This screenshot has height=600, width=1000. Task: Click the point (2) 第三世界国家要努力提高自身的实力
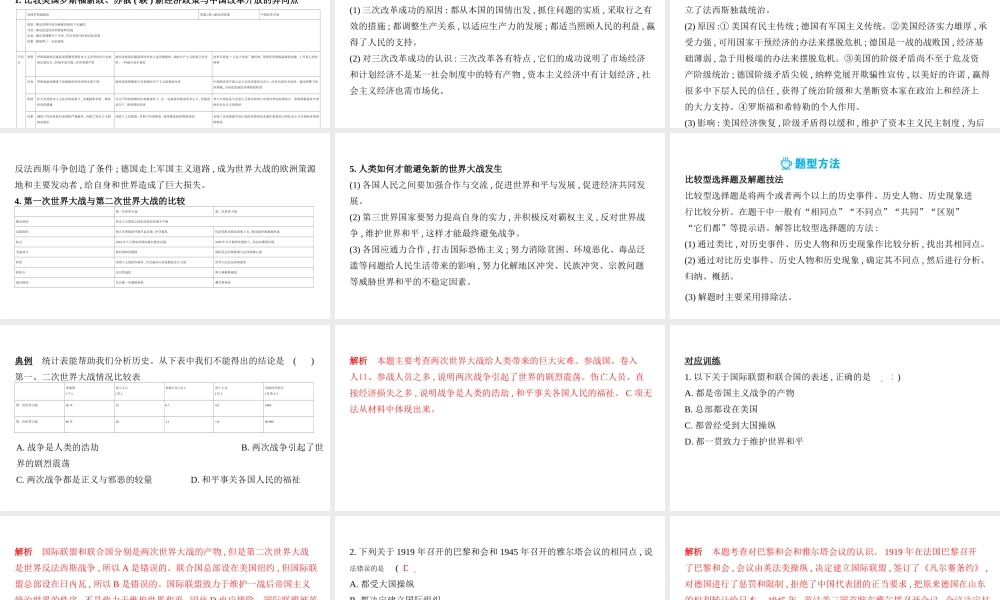[497, 217]
